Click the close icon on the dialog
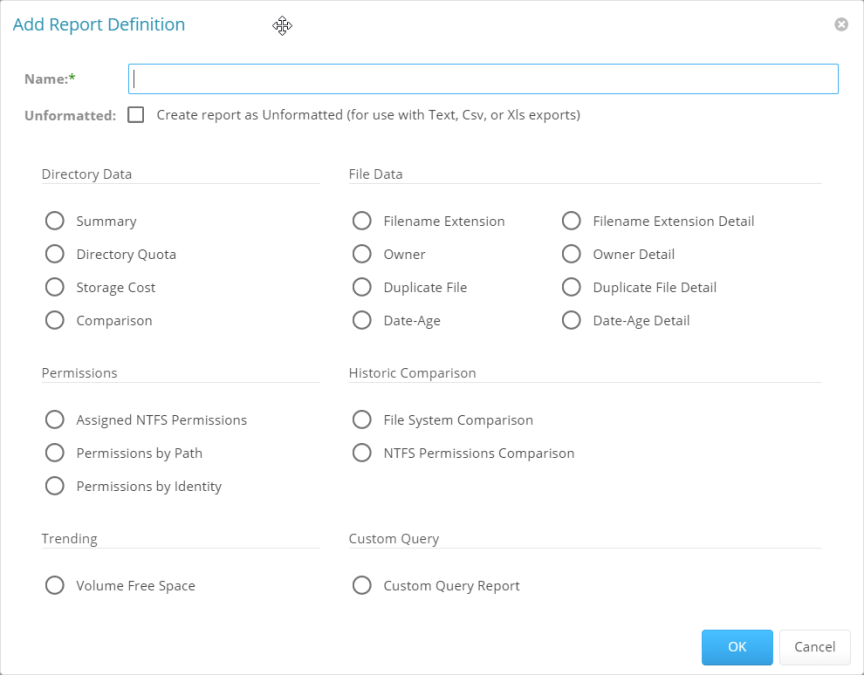The image size is (864, 675). [841, 24]
